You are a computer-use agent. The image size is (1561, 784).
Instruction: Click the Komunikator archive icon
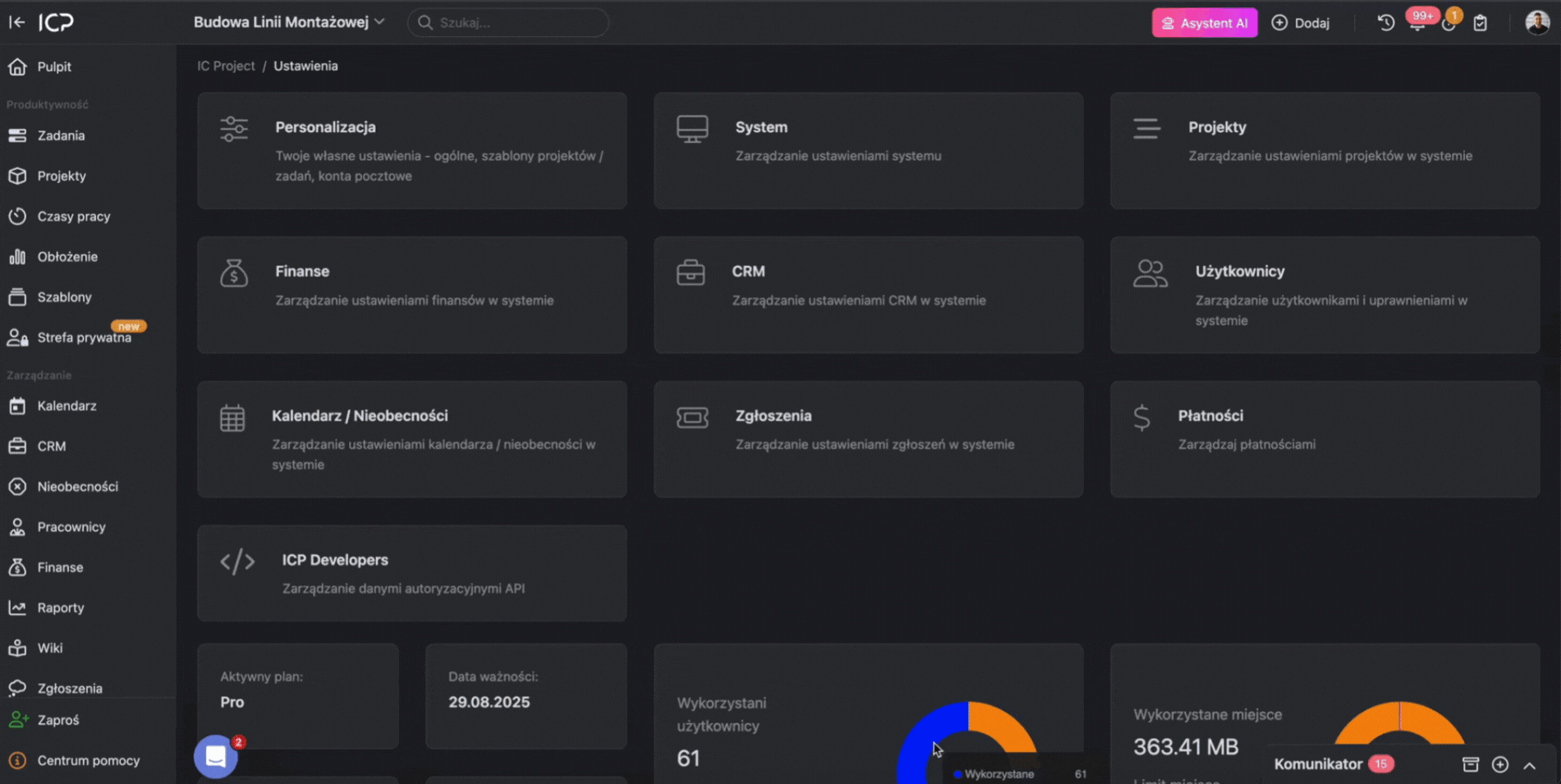click(x=1471, y=764)
